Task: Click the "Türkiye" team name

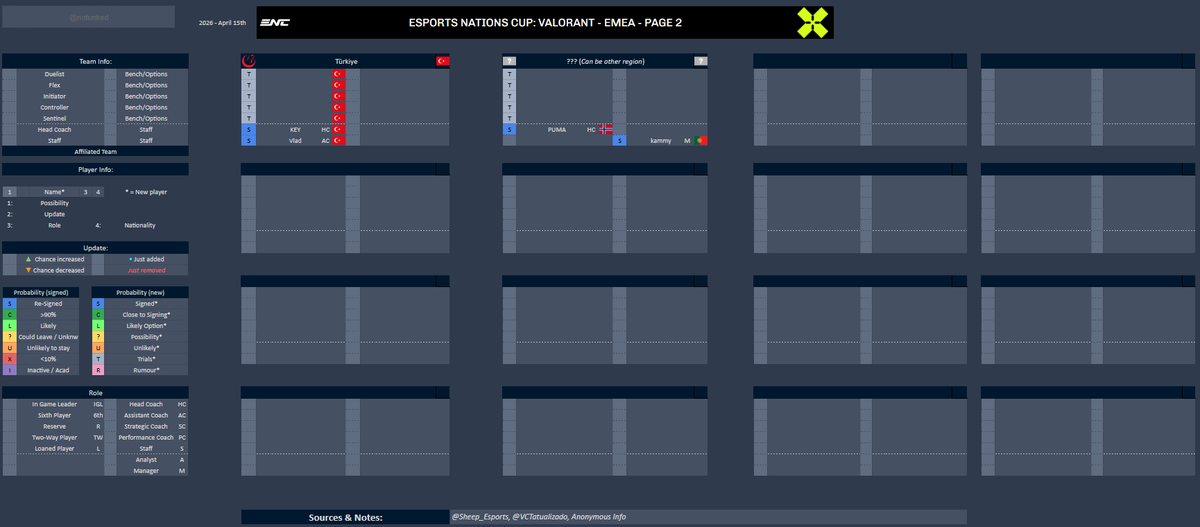Action: pyautogui.click(x=345, y=61)
